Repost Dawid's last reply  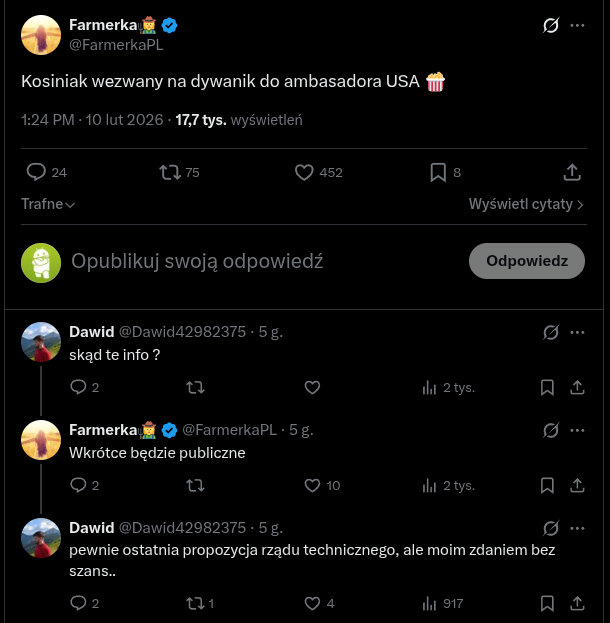click(196, 603)
